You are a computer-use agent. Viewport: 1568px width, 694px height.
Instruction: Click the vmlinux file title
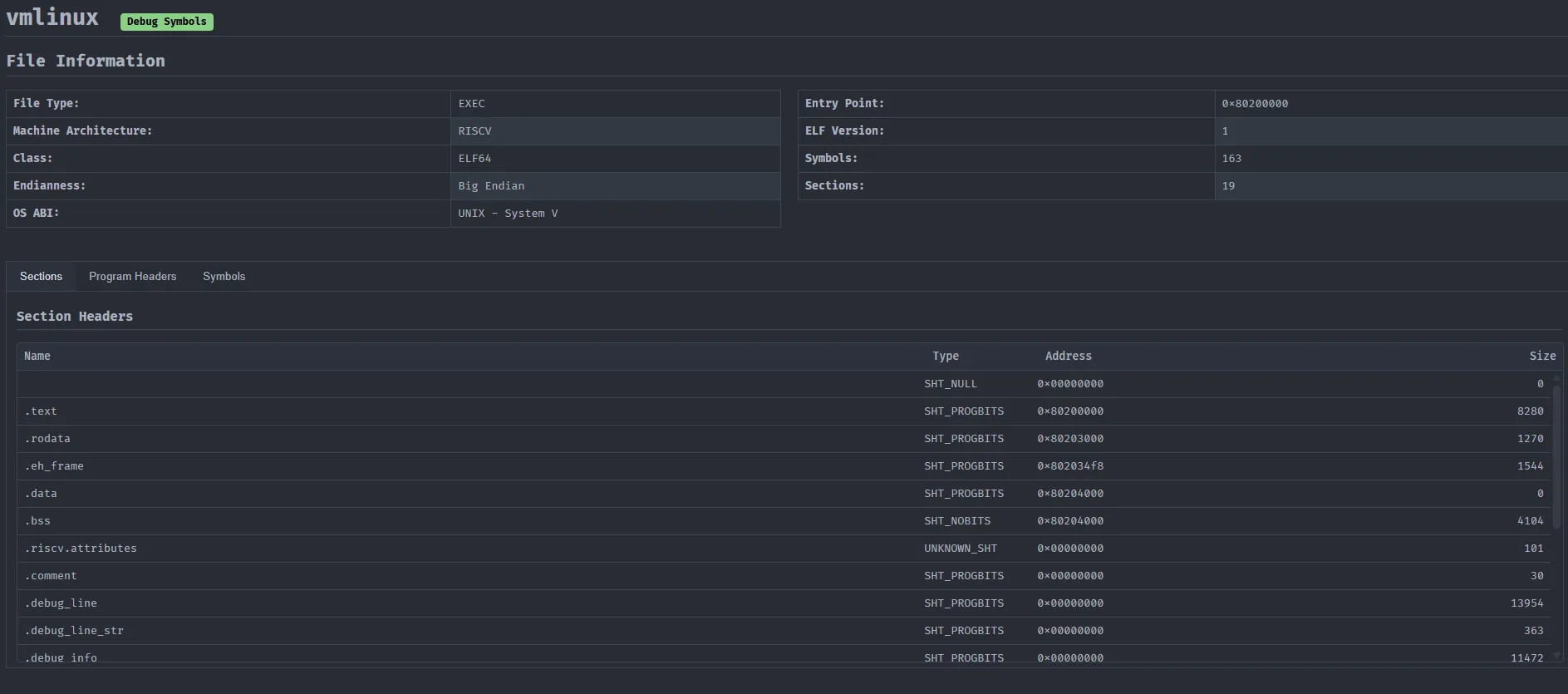tap(52, 18)
